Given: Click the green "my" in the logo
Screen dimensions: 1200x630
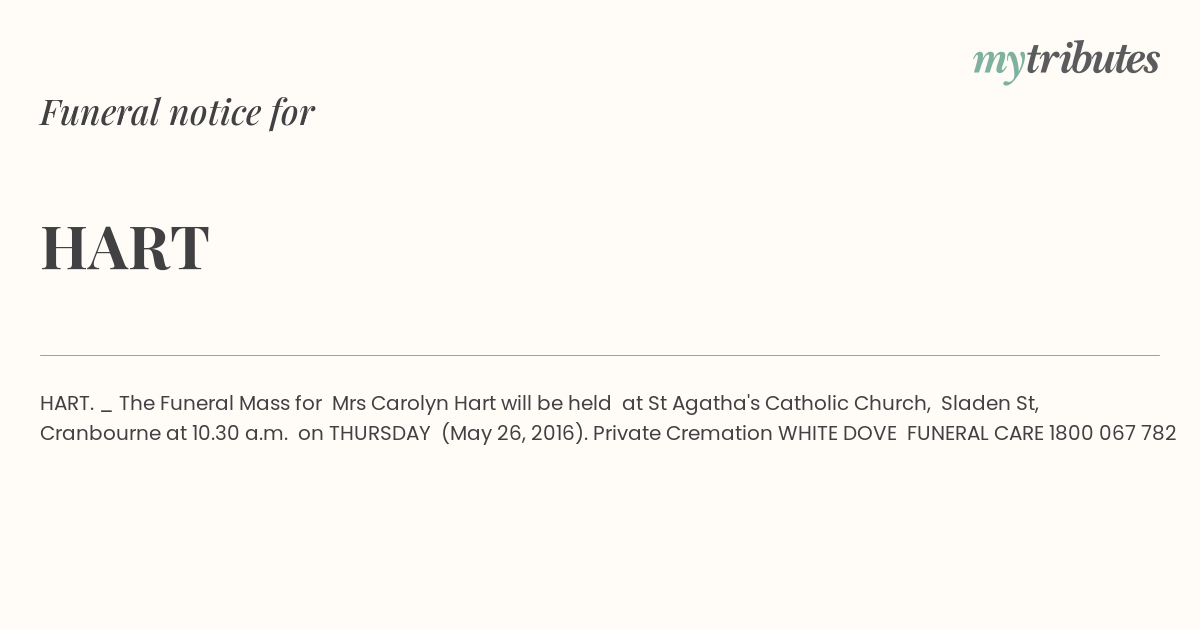Looking at the screenshot, I should pyautogui.click(x=998, y=62).
